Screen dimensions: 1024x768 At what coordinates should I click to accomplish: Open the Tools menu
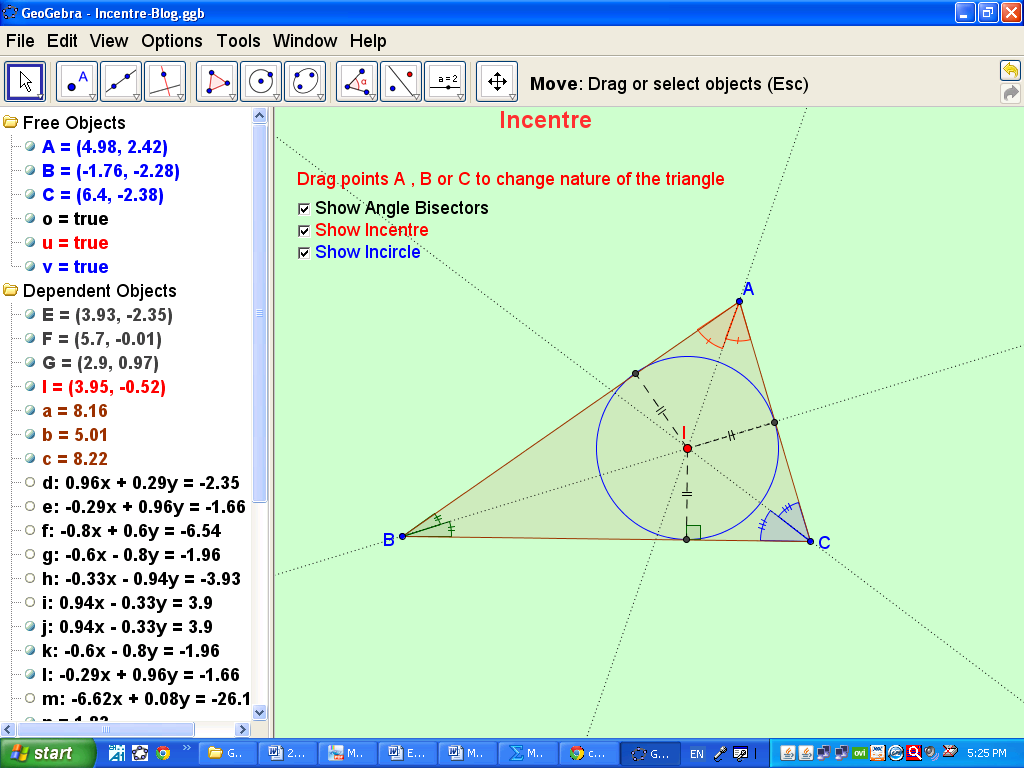[x=239, y=41]
